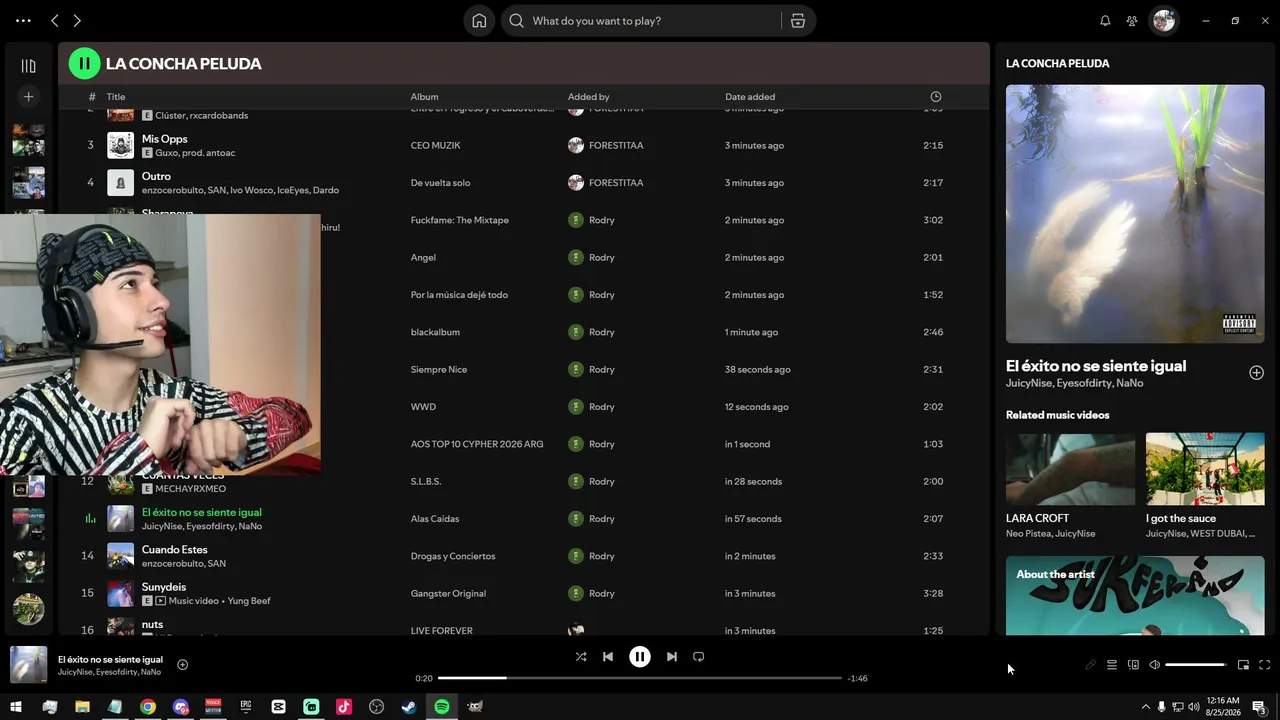Add now-playing song to Liked in bottom bar

182,665
